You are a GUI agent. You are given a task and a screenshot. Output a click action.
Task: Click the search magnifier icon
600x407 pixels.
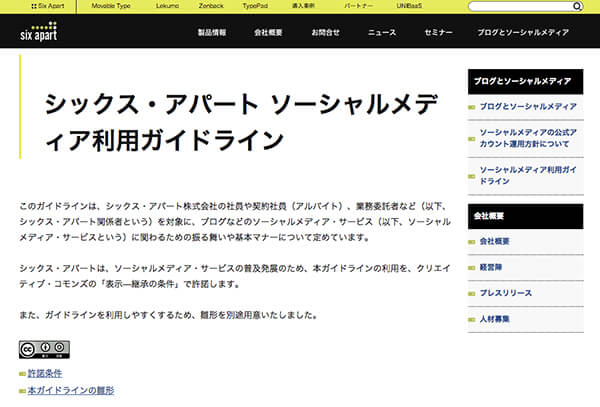click(577, 6)
